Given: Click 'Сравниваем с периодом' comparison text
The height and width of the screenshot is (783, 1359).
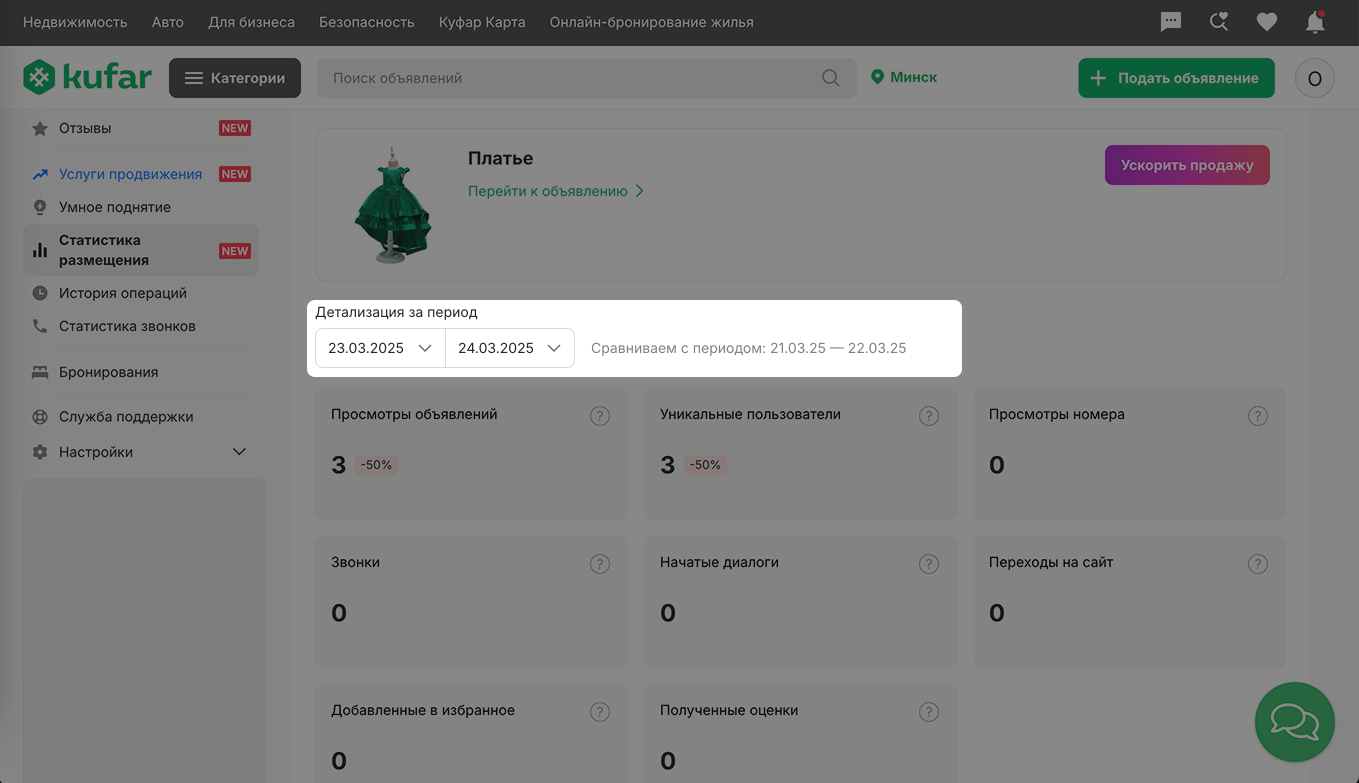Looking at the screenshot, I should [749, 348].
